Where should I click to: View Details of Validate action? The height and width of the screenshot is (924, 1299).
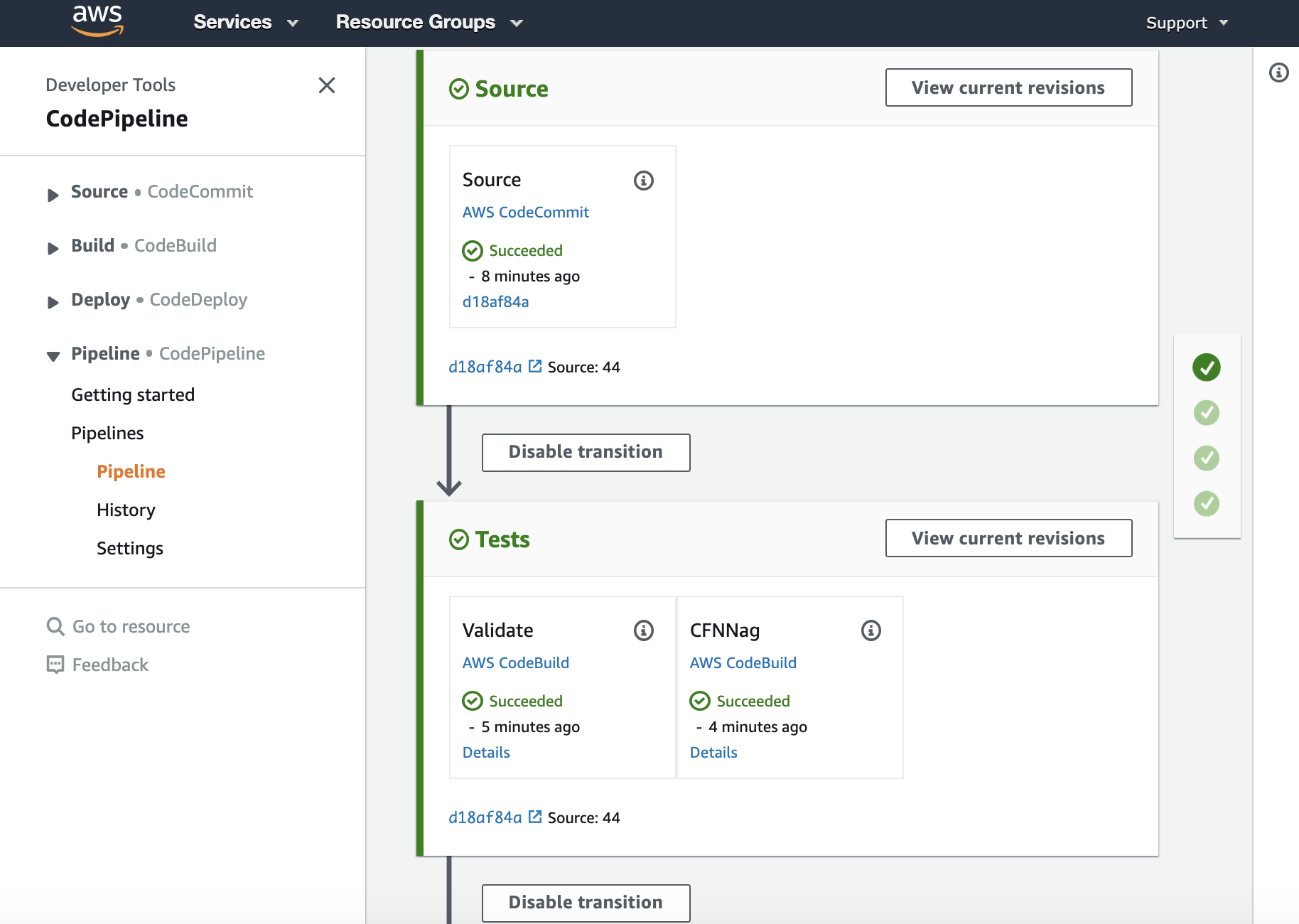click(486, 752)
